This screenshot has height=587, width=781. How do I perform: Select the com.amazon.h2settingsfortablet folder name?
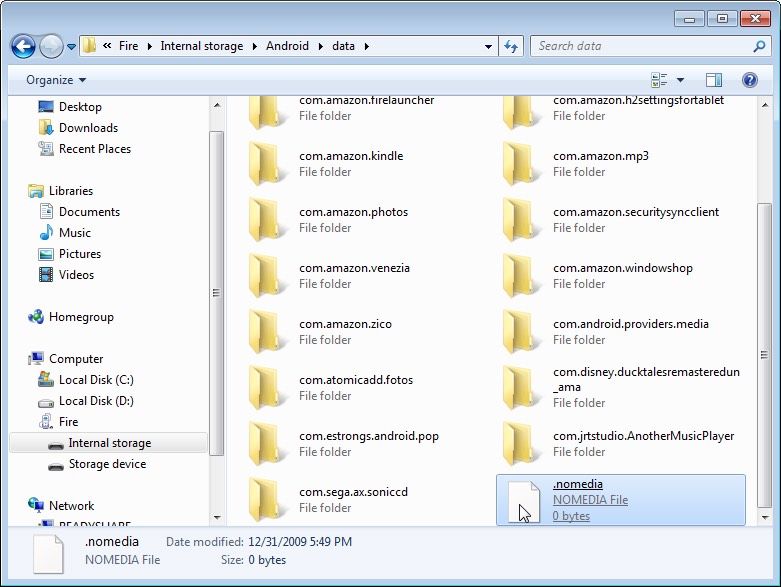pyautogui.click(x=638, y=100)
